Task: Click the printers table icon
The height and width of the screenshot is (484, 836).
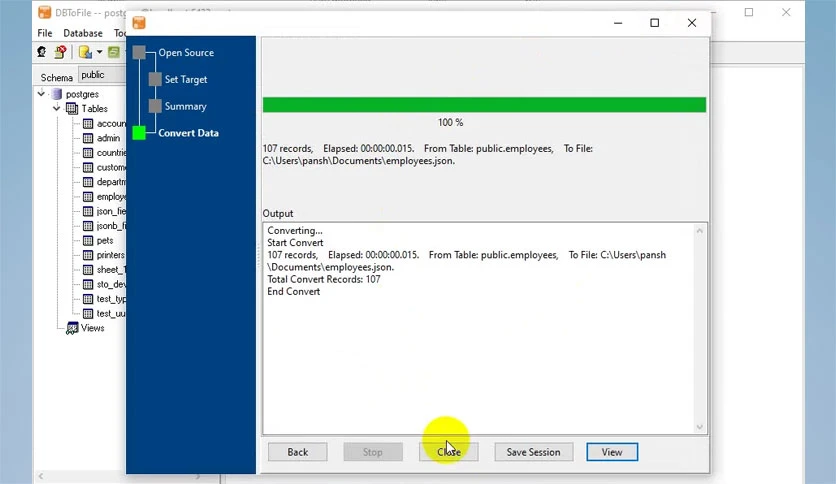Action: click(88, 255)
